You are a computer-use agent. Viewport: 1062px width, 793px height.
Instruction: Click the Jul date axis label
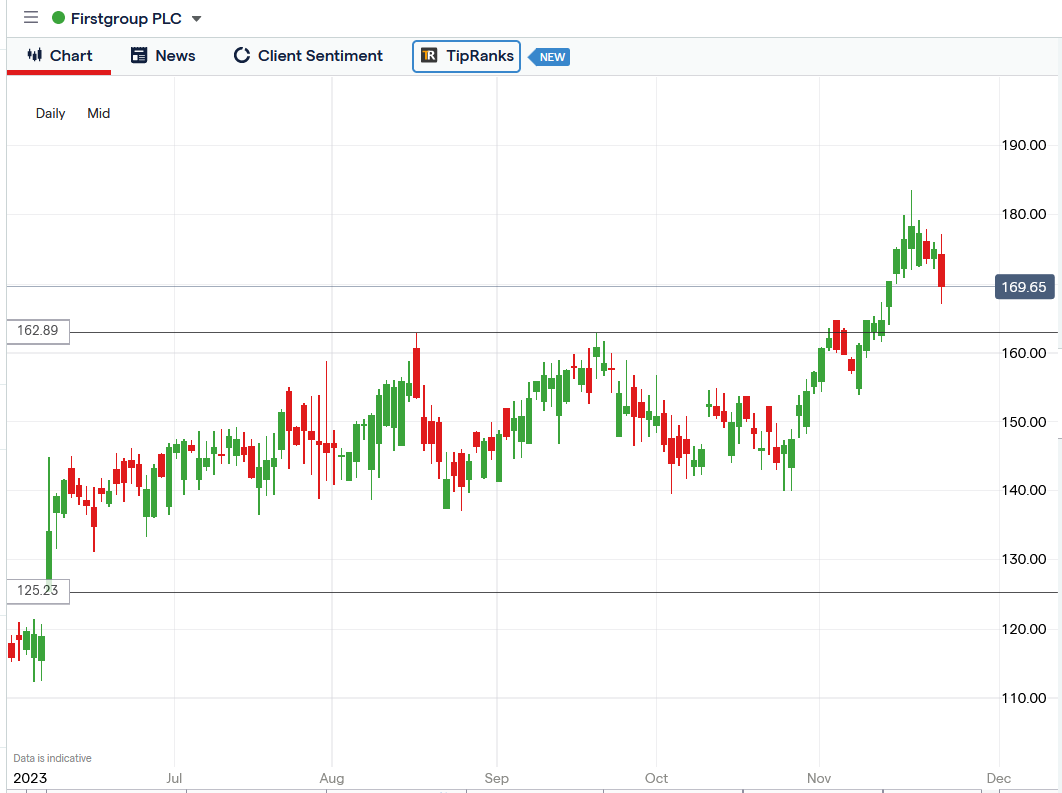coord(174,778)
